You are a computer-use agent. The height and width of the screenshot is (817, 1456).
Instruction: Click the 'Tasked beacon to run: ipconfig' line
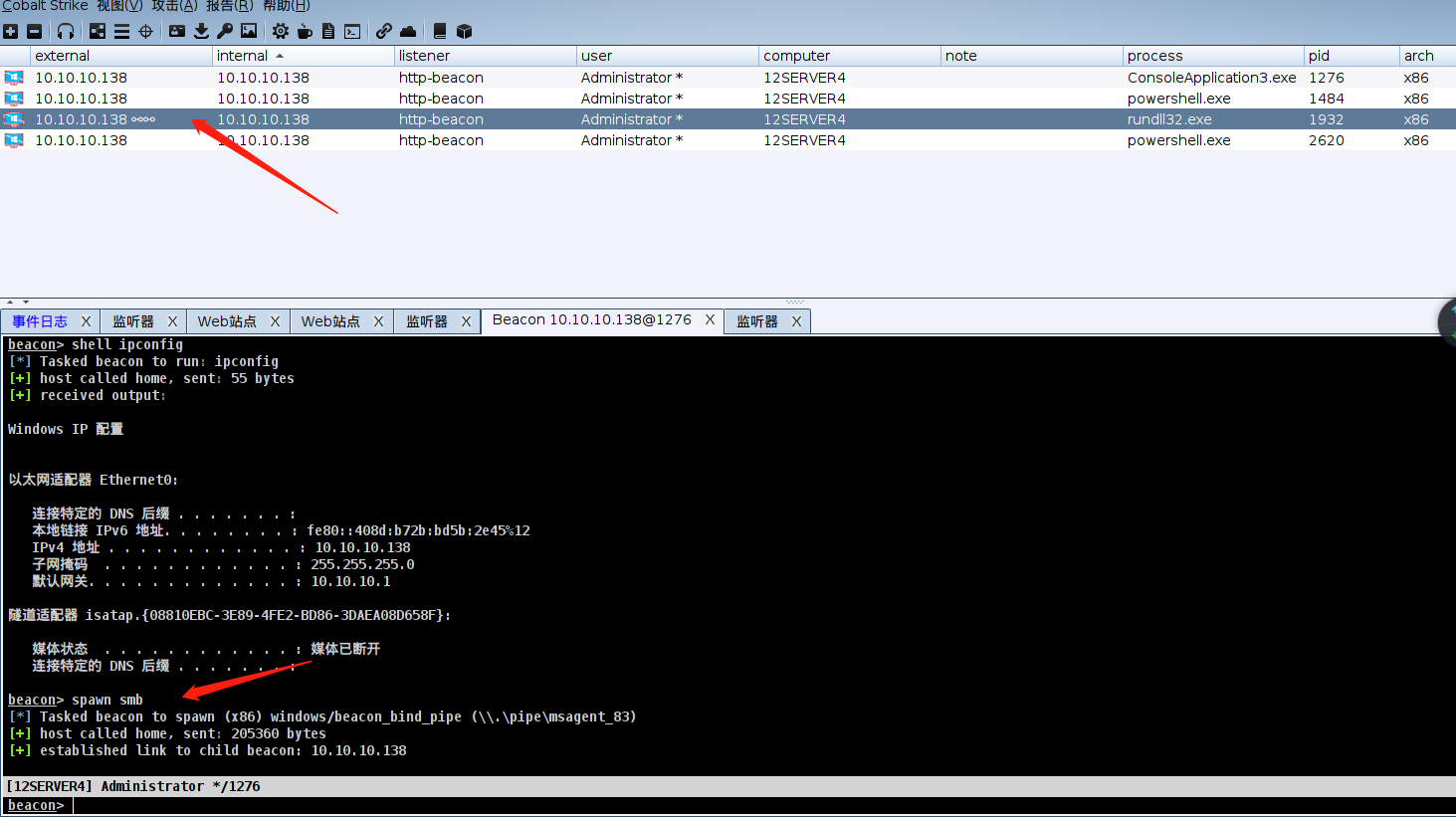pos(143,361)
